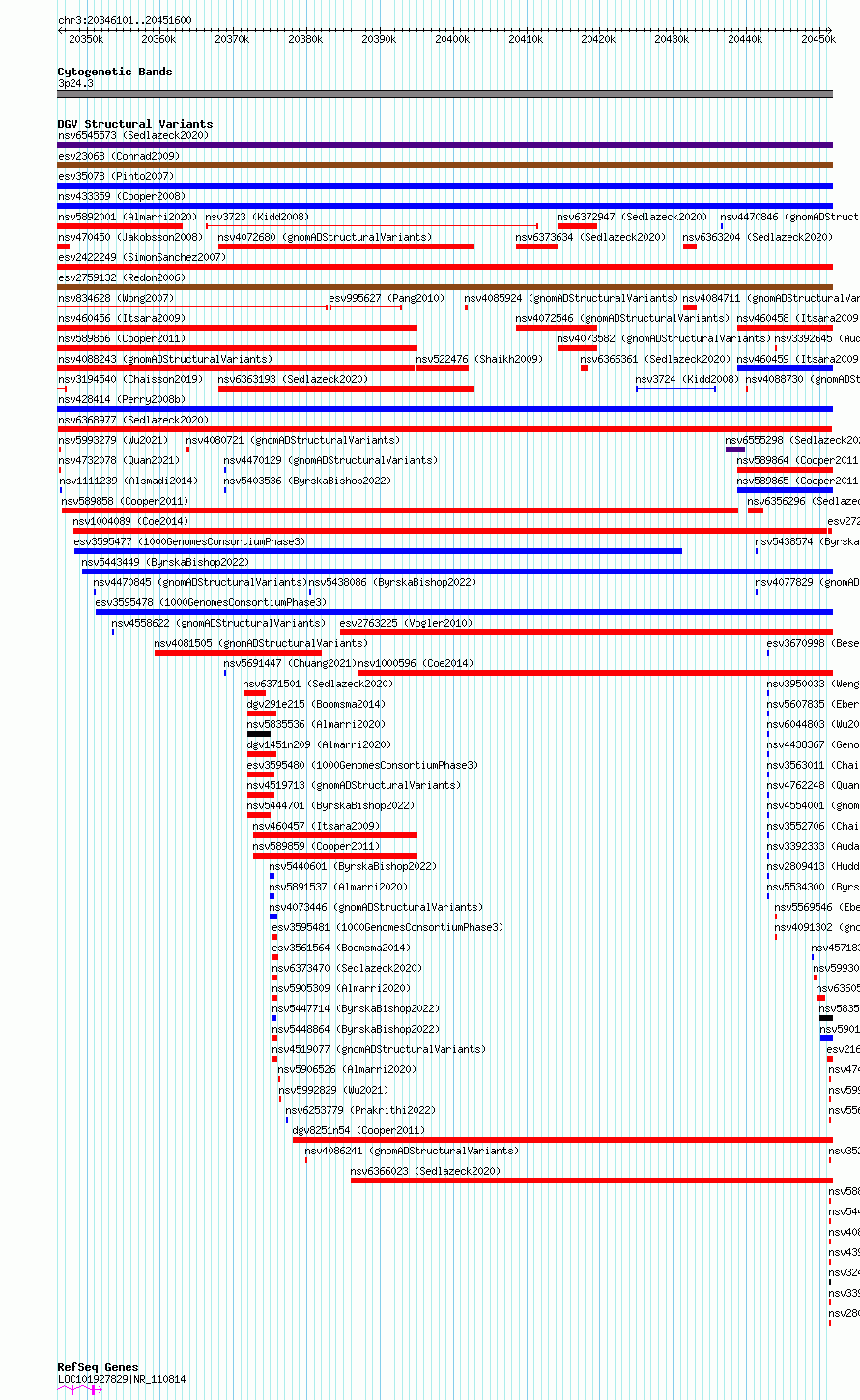Click the red bar under nsv460457 (Itsara2009)
Screen dimensions: 860x1400
tap(335, 835)
